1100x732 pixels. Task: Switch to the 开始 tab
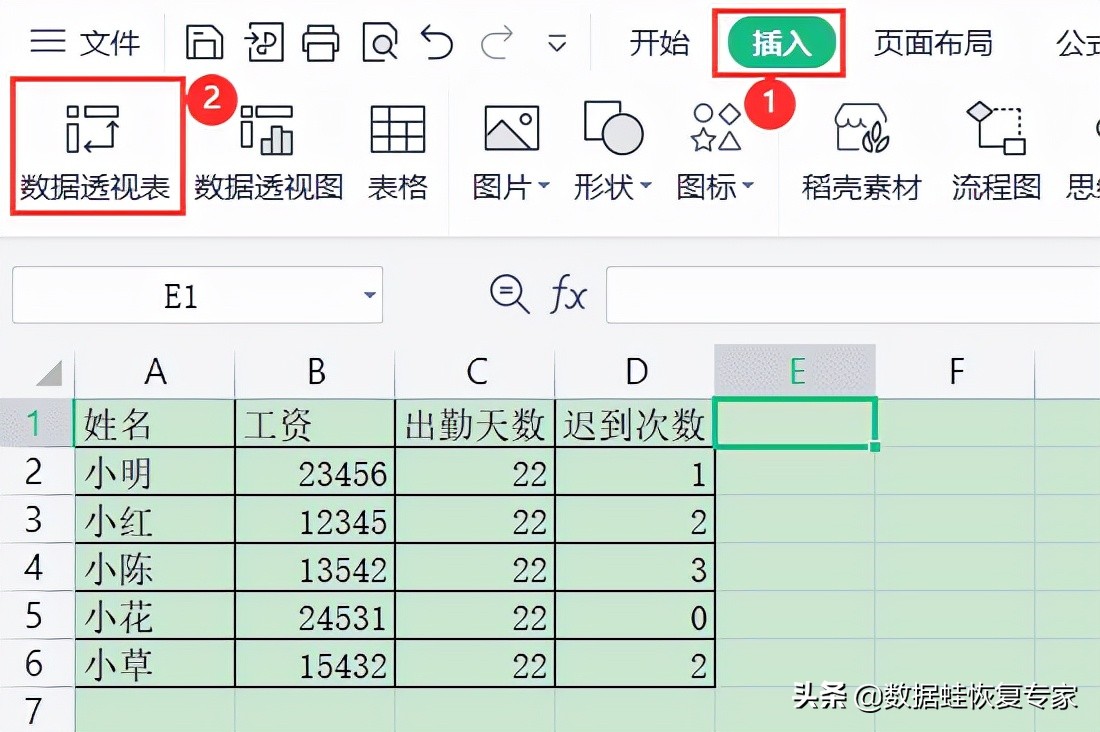659,43
